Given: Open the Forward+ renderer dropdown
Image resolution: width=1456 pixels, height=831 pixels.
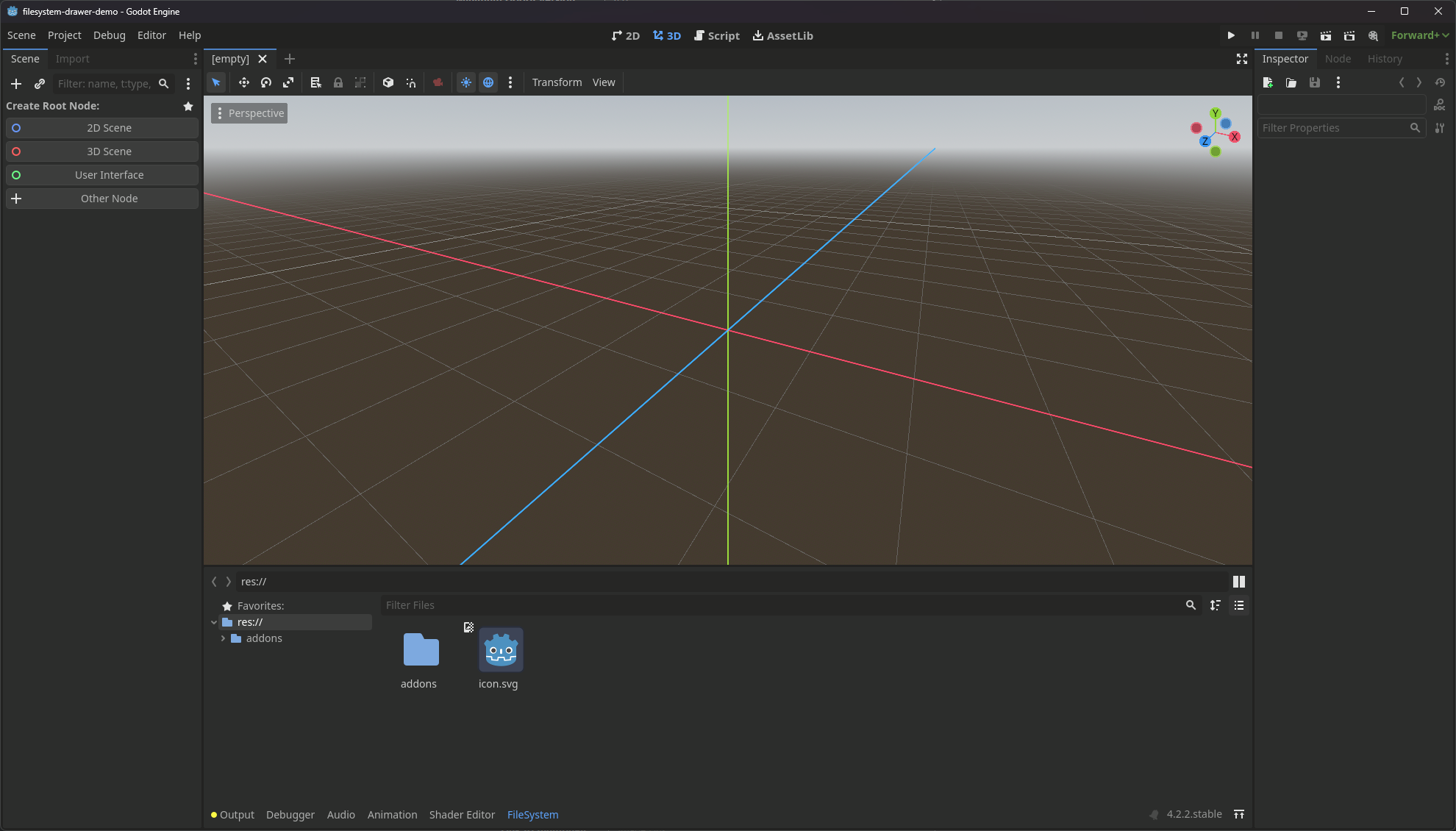Looking at the screenshot, I should point(1419,35).
